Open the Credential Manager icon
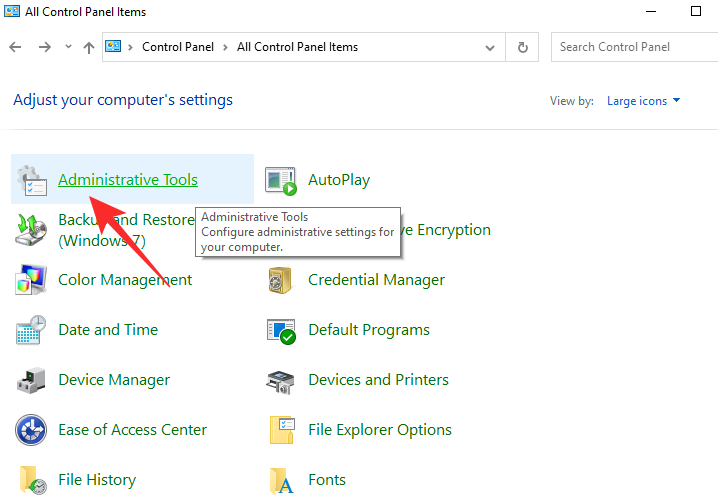Screen dimensions: 718x495 tap(281, 280)
